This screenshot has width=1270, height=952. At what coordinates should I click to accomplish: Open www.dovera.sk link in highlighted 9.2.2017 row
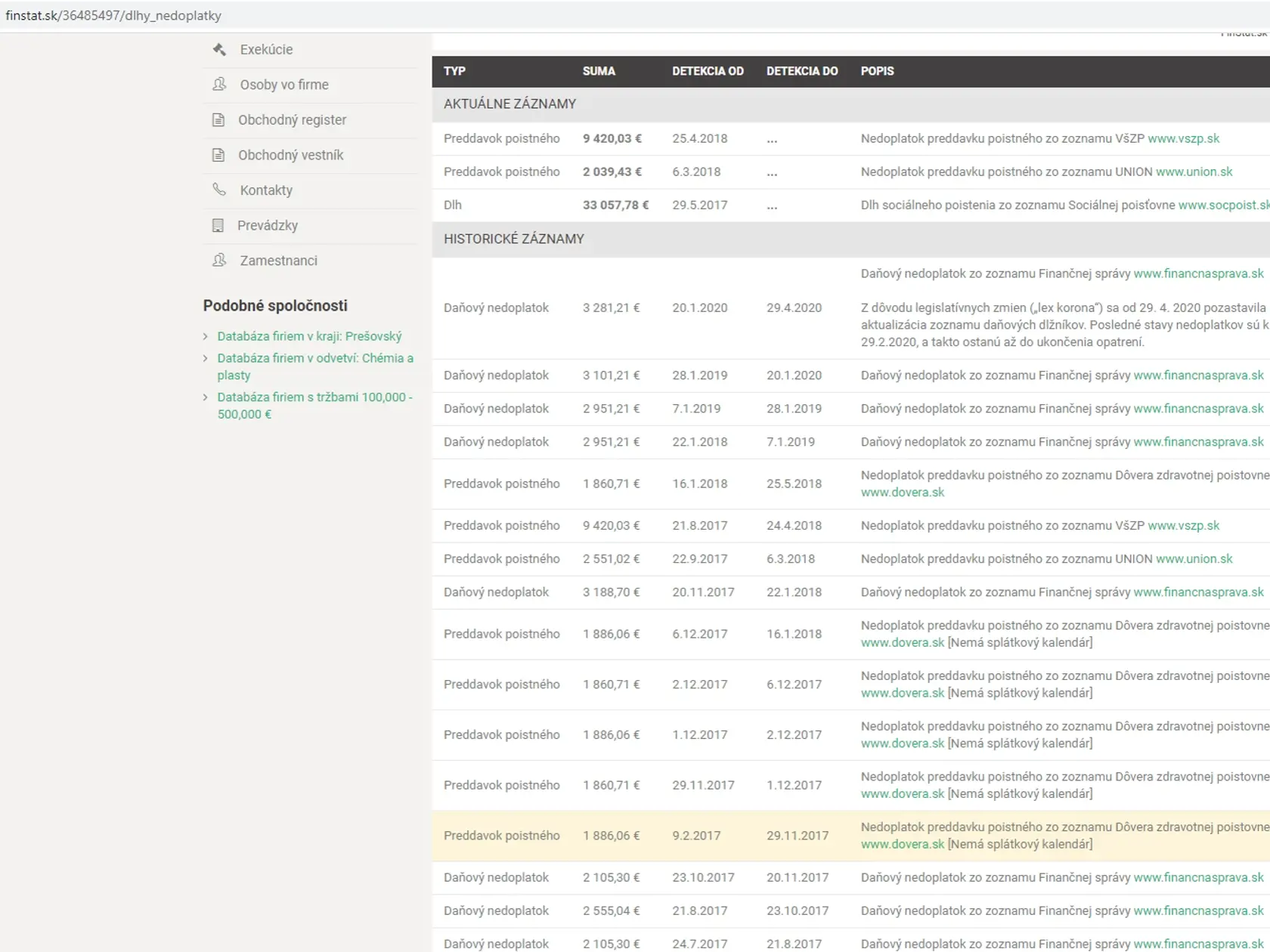click(903, 844)
